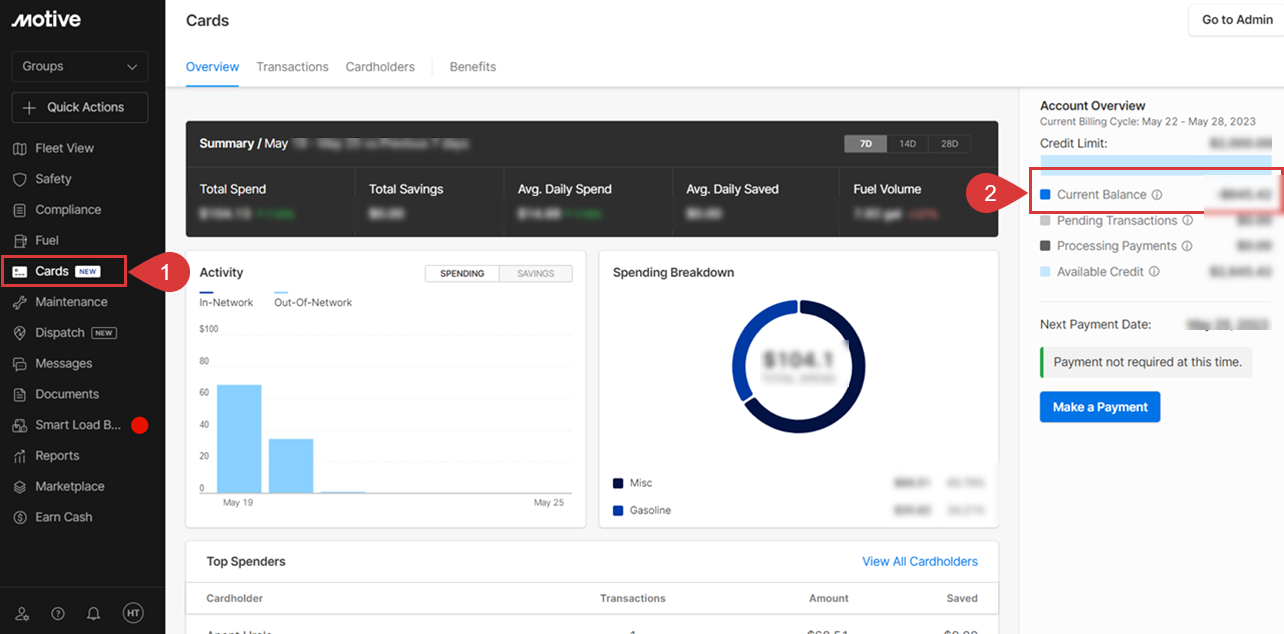Click the Motive logo
This screenshot has height=634, width=1284.
click(46, 20)
